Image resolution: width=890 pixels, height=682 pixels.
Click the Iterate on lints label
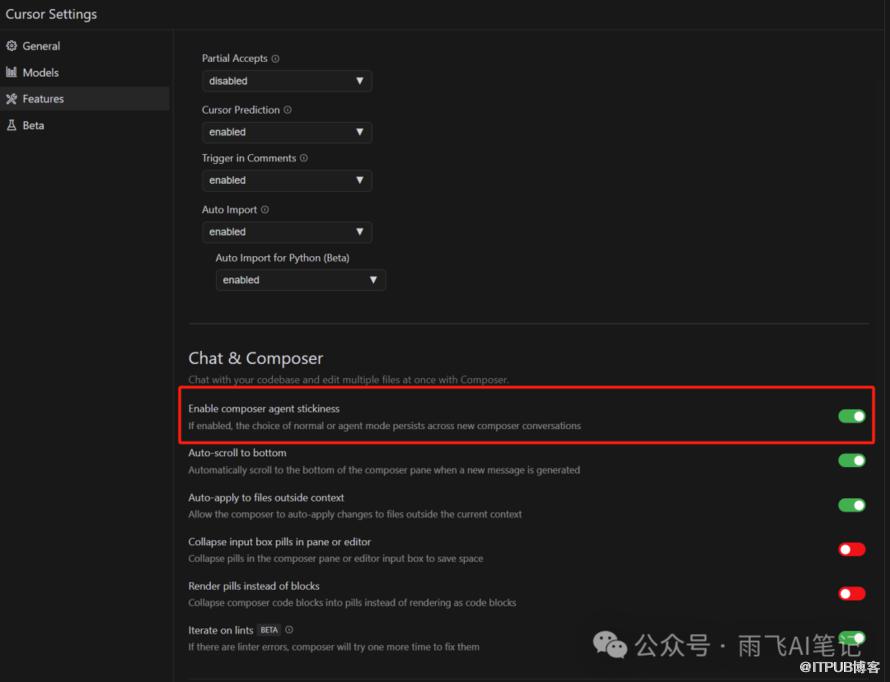[221, 630]
